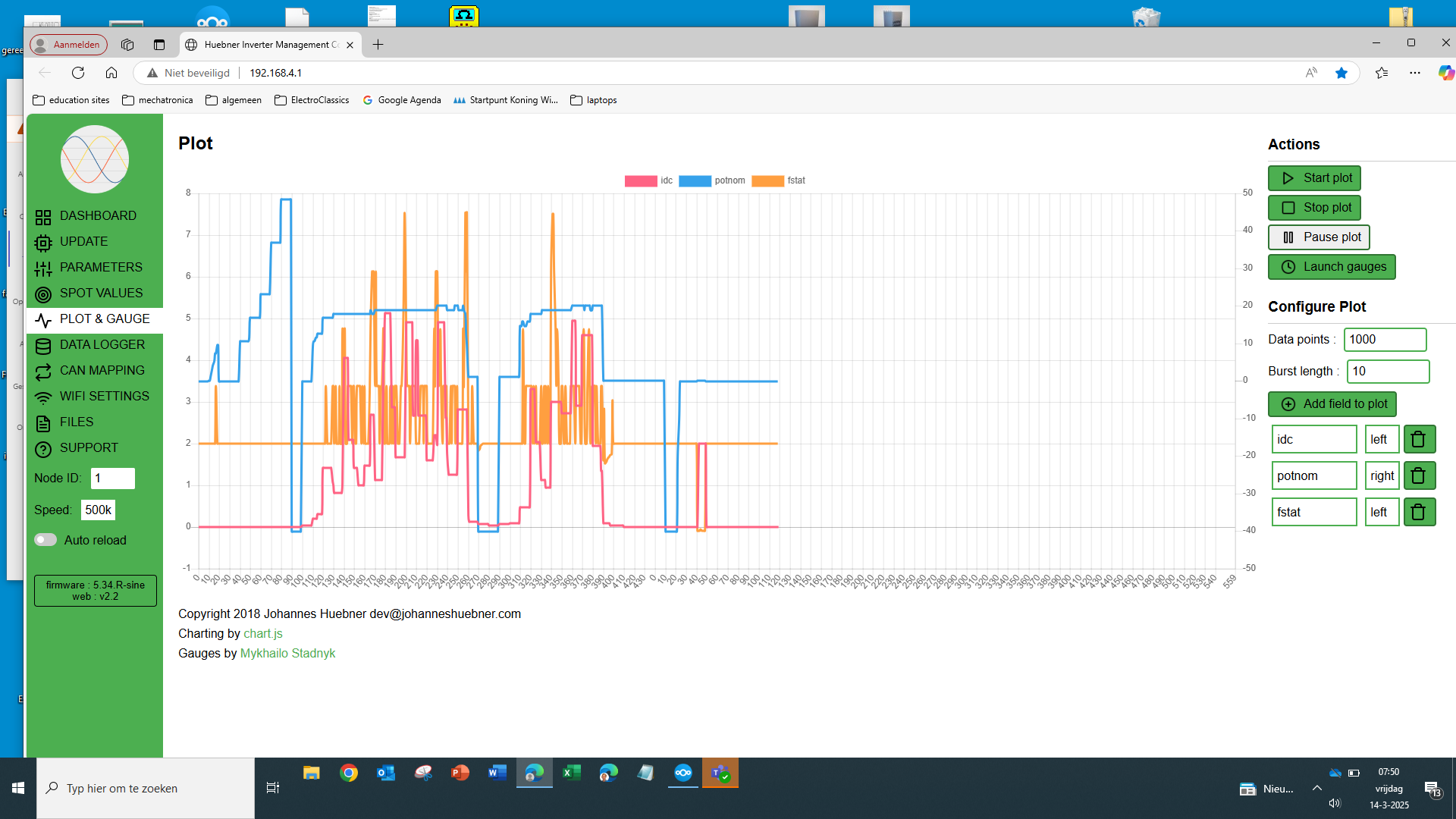The height and width of the screenshot is (819, 1456).
Task: Open axis dropdown for potnom set to right
Action: click(1382, 475)
